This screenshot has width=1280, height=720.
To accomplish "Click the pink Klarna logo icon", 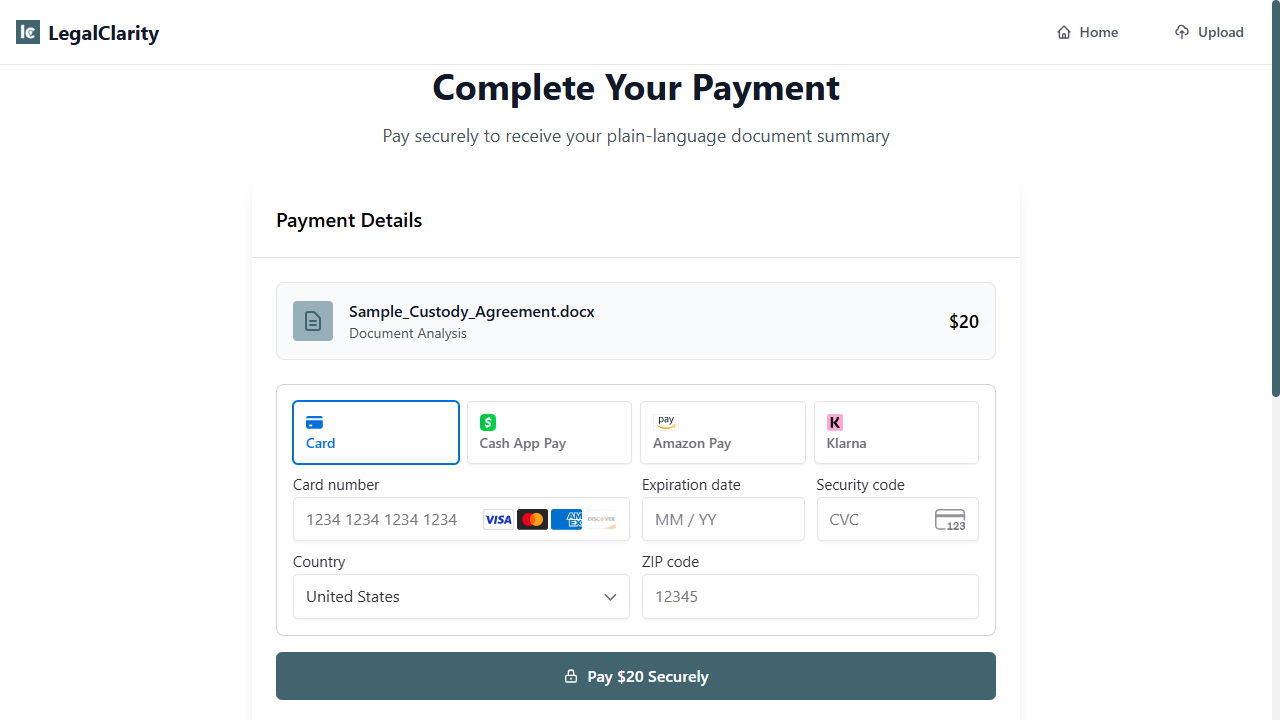I will (835, 422).
